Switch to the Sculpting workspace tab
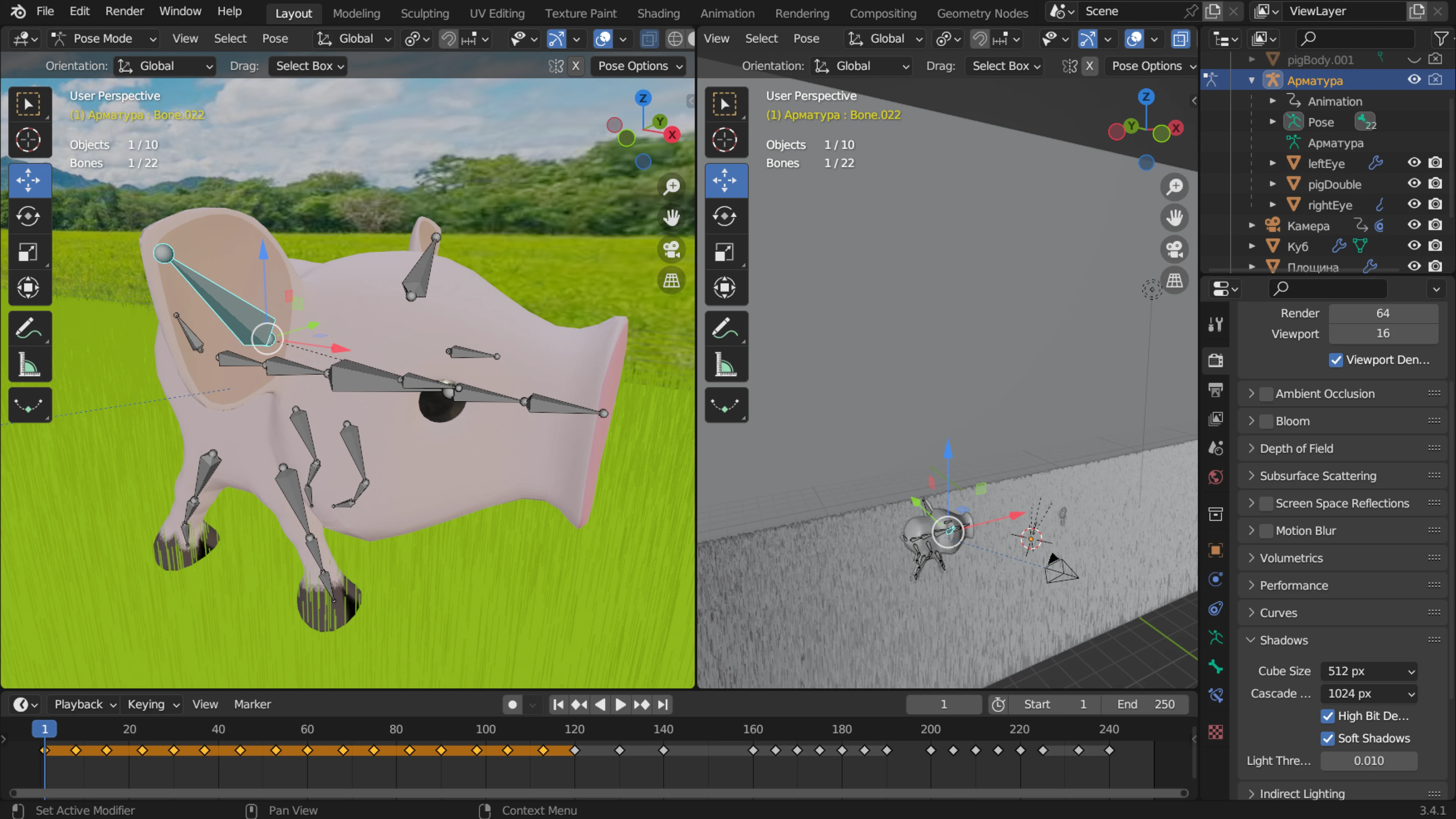 tap(425, 13)
